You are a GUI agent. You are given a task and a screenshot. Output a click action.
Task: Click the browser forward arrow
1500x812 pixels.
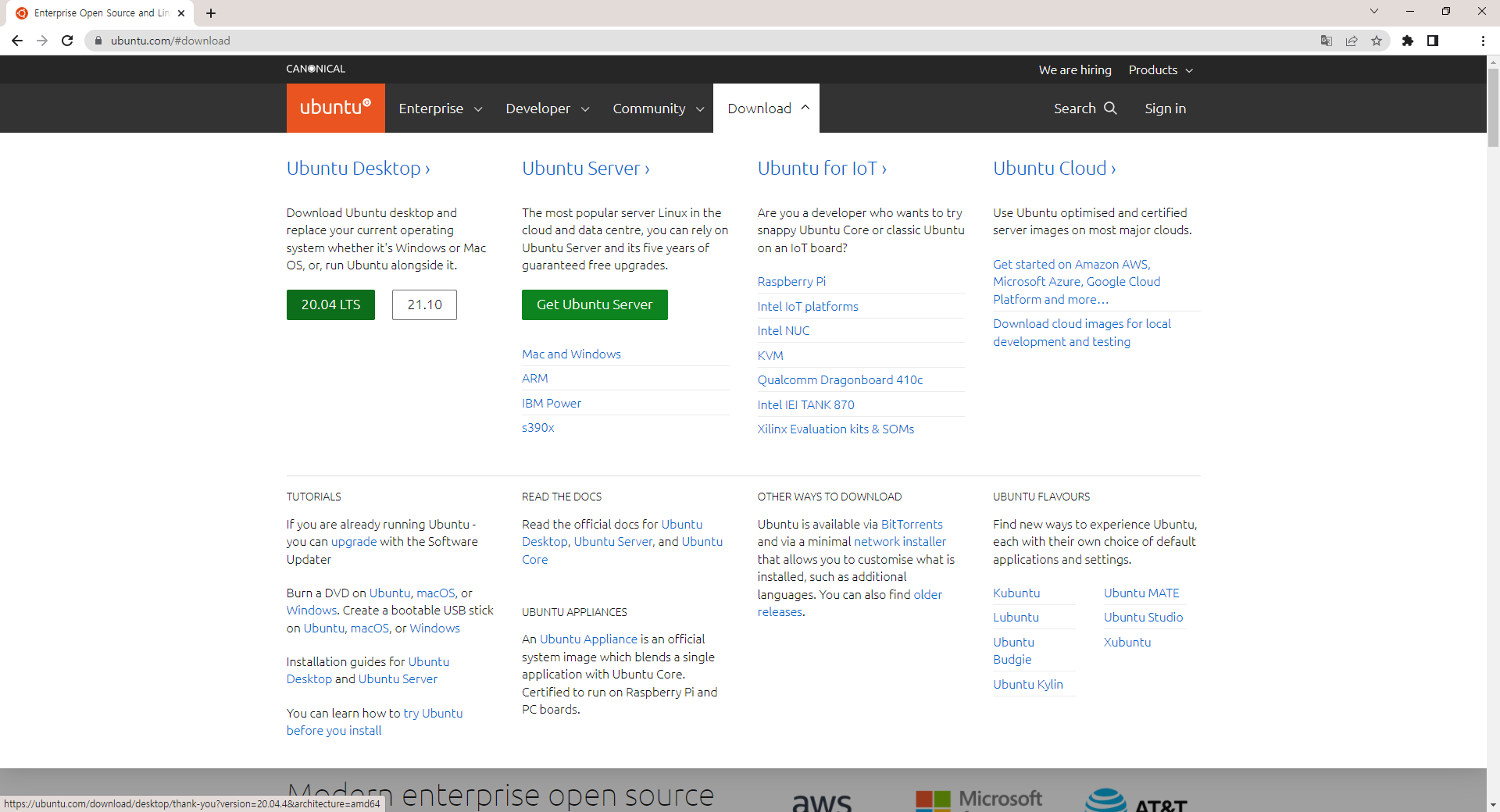(x=42, y=41)
